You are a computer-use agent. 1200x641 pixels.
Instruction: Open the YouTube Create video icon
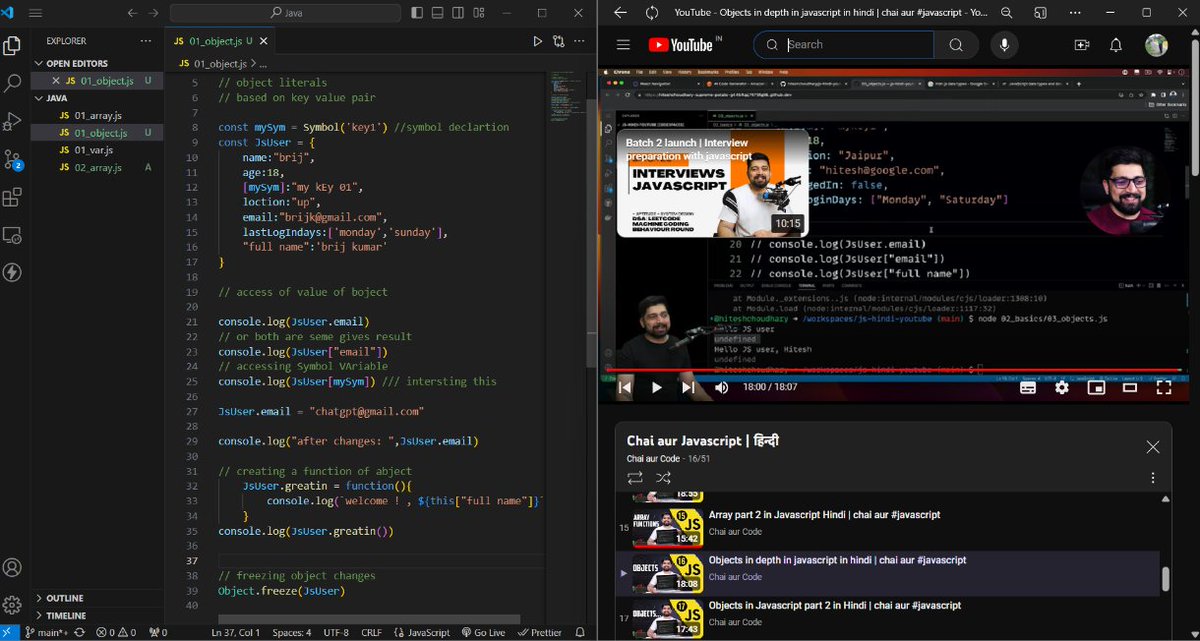[x=1081, y=45]
